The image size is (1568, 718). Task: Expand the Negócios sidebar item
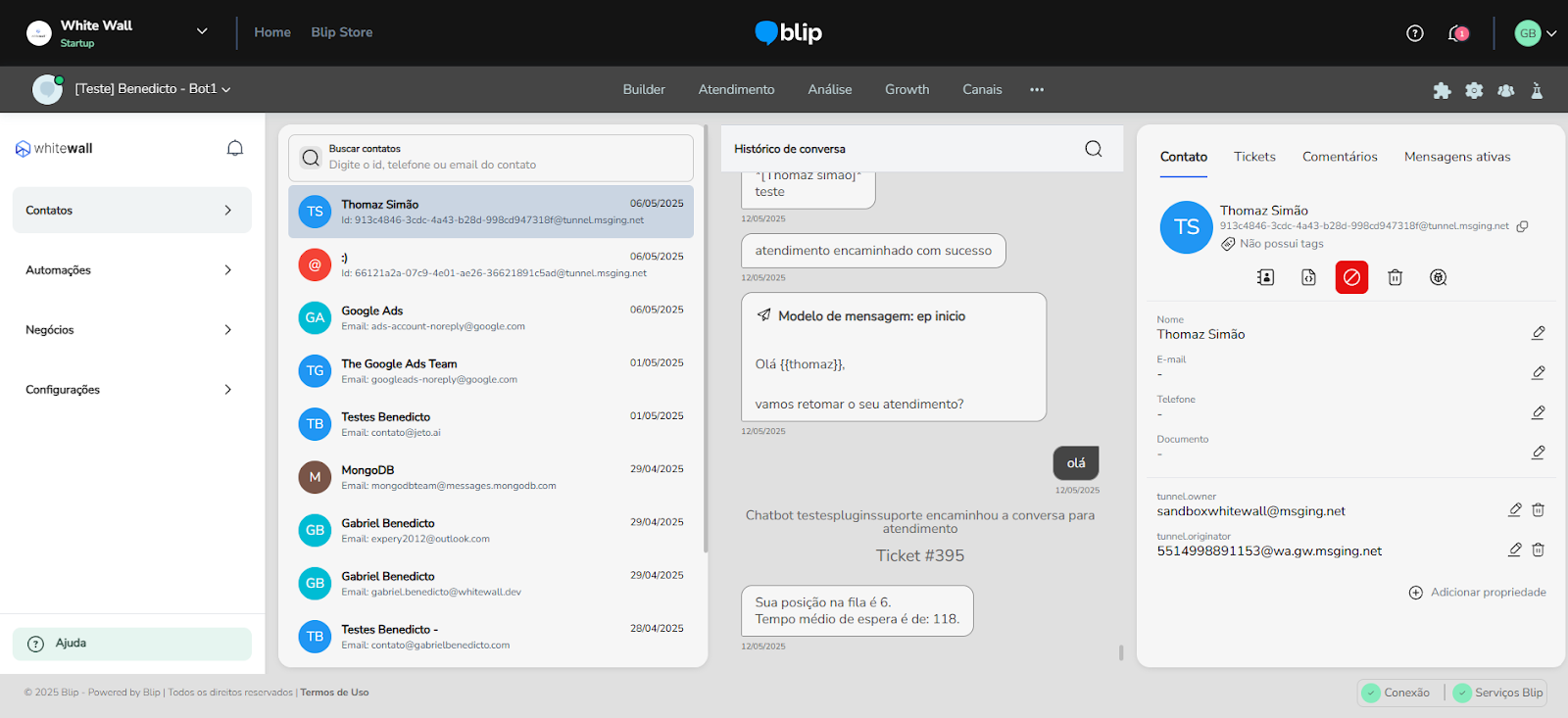click(132, 329)
